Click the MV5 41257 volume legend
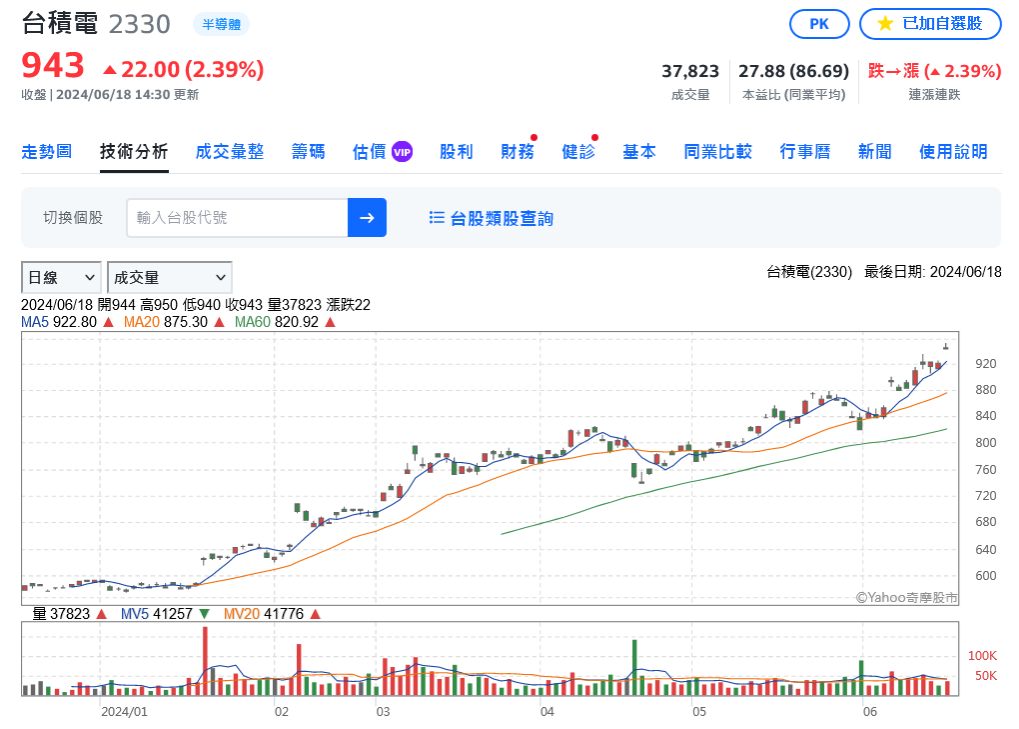The image size is (1019, 729). click(165, 614)
